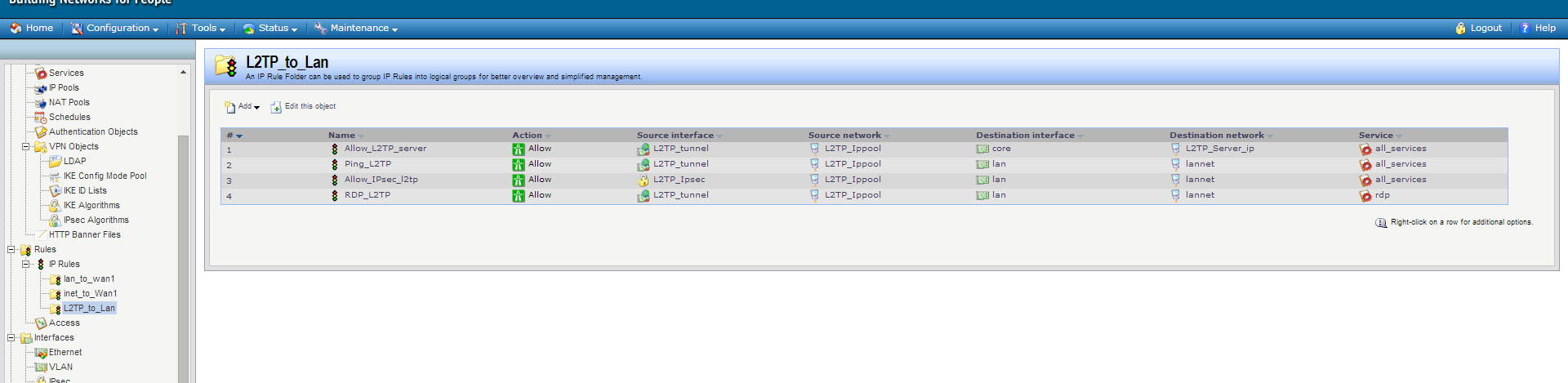
Task: Click core destination interface icon
Action: [x=982, y=149]
